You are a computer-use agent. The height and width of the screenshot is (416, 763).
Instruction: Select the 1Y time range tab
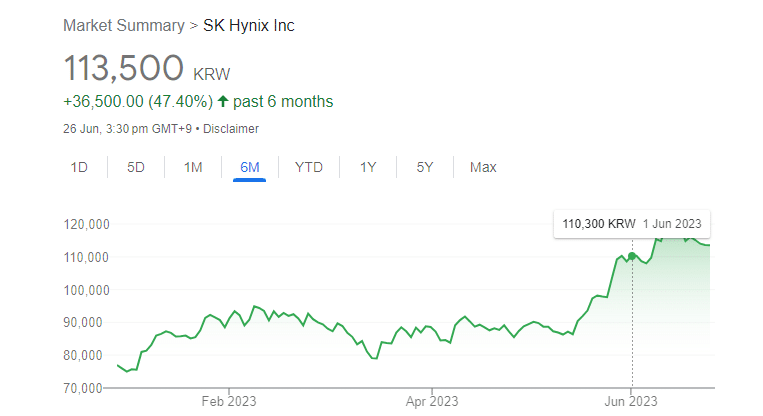(368, 167)
